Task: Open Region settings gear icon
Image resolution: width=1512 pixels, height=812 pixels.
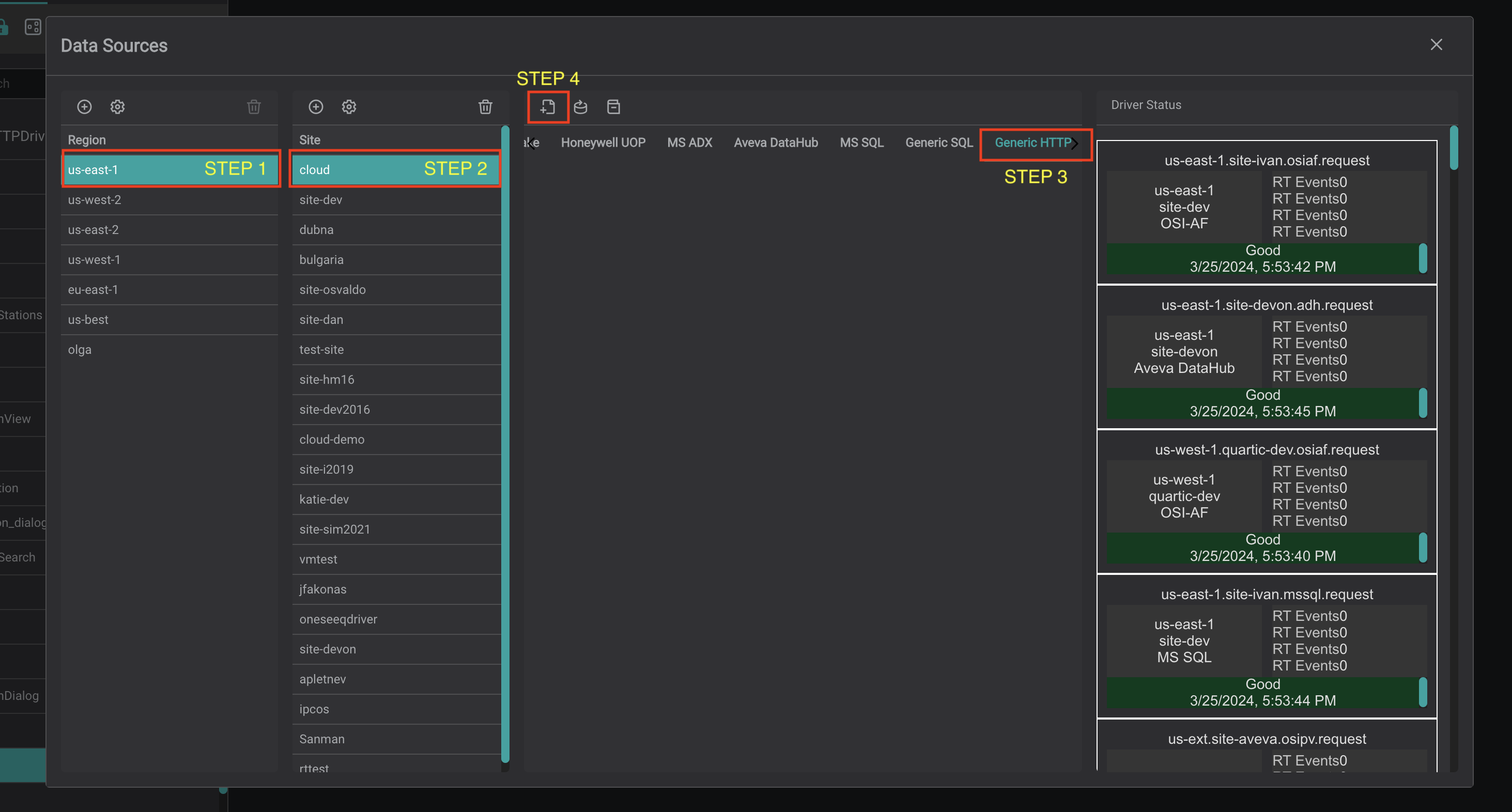Action: point(117,107)
